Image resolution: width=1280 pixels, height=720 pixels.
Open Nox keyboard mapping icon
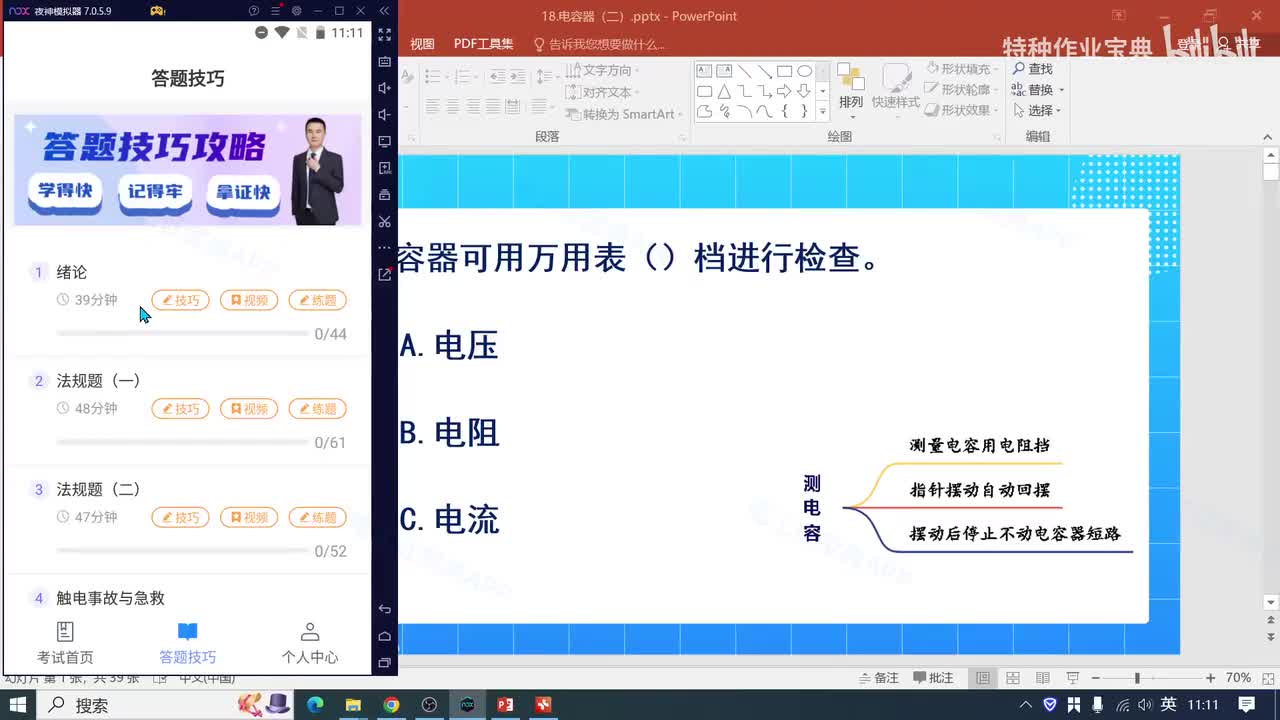pos(385,61)
